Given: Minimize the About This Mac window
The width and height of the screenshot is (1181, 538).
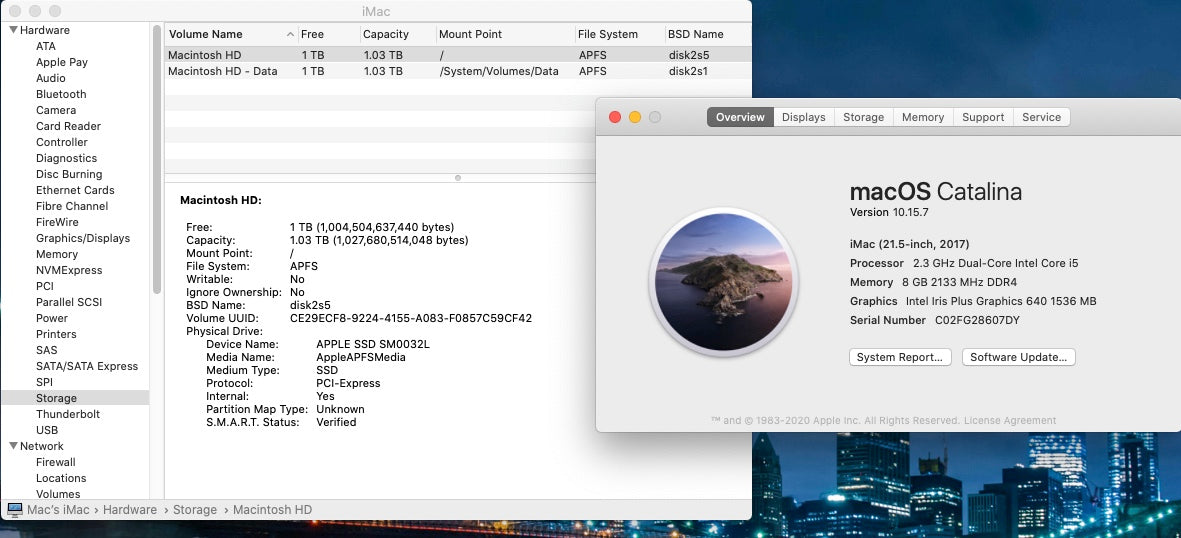Looking at the screenshot, I should coord(635,117).
